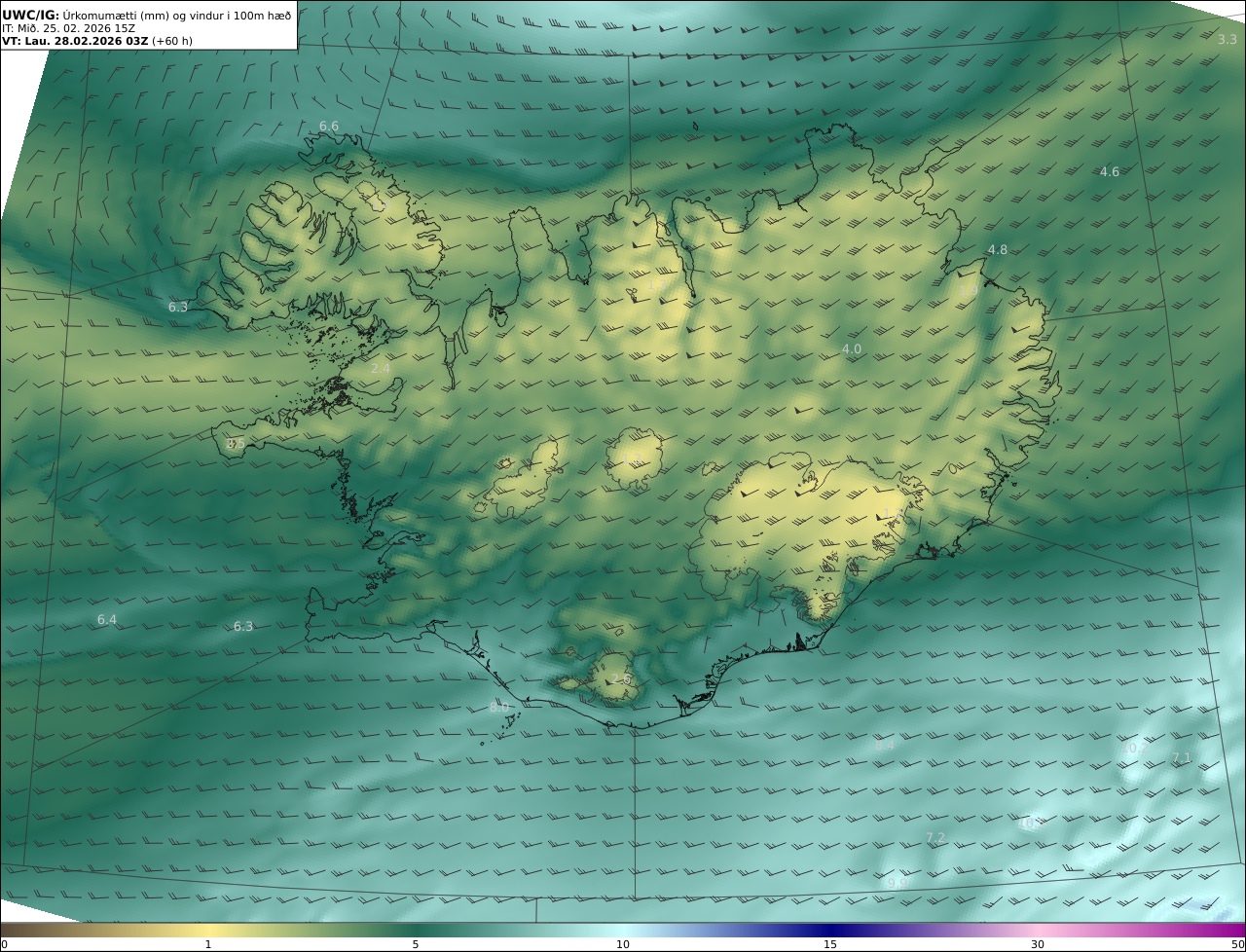
Task: Click the 9.9 value label on the map
Action: (x=897, y=883)
